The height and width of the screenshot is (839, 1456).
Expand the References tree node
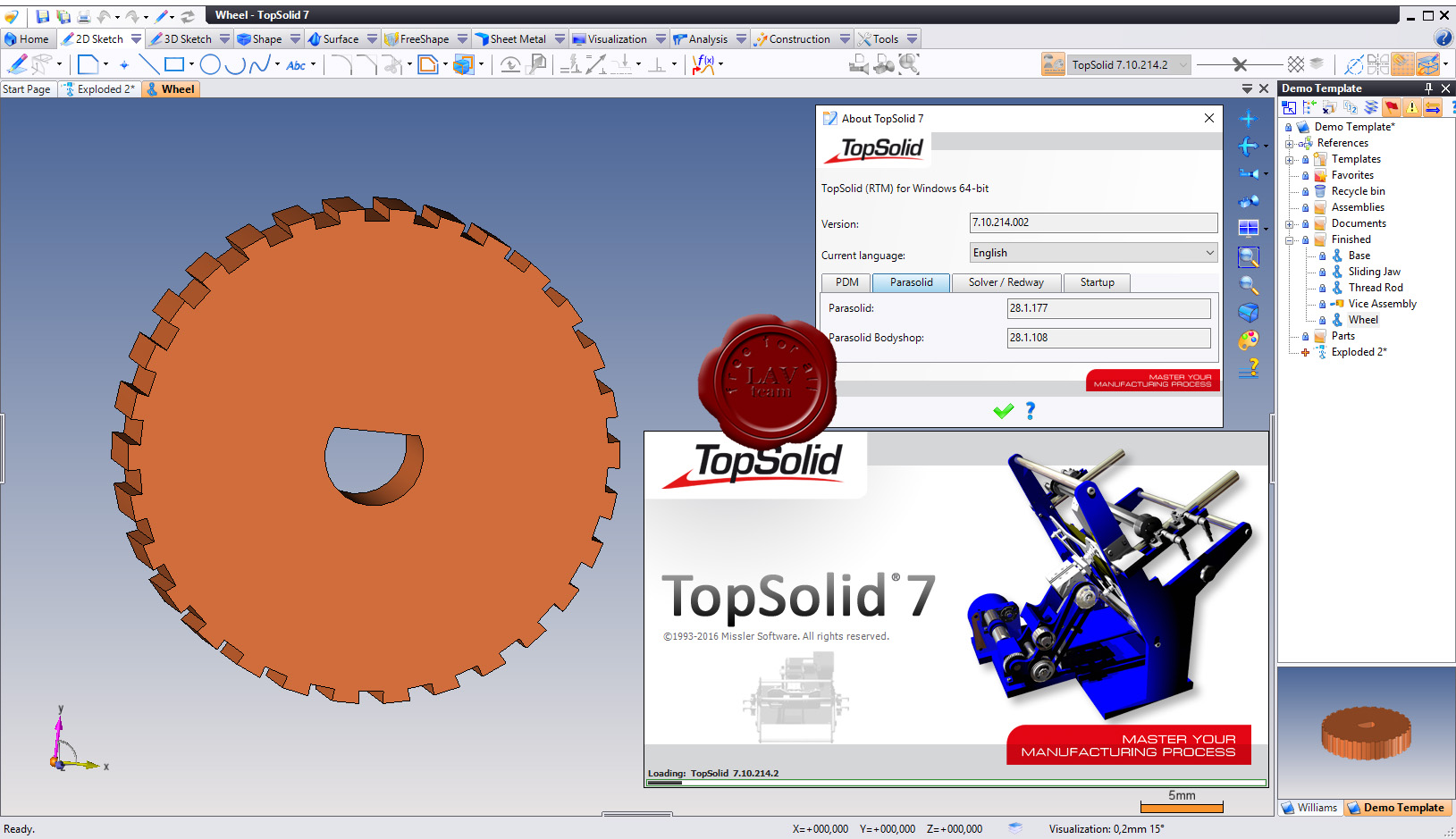click(1289, 143)
